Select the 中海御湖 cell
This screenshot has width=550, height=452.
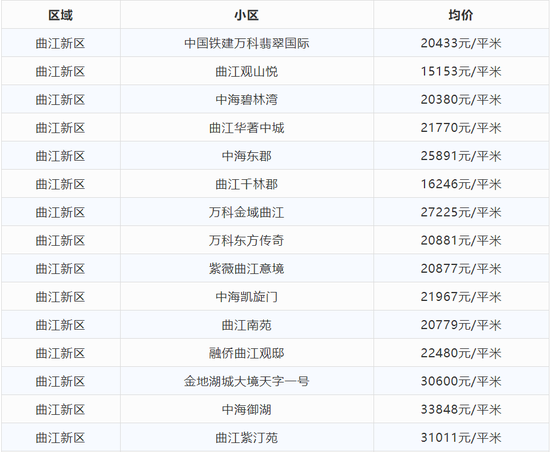(x=247, y=410)
